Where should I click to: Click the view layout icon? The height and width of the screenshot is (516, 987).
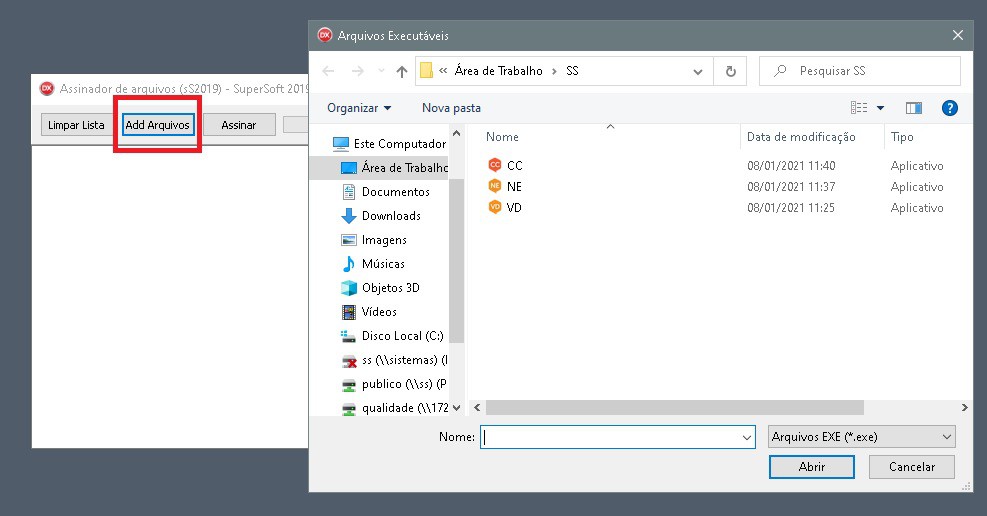(858, 108)
